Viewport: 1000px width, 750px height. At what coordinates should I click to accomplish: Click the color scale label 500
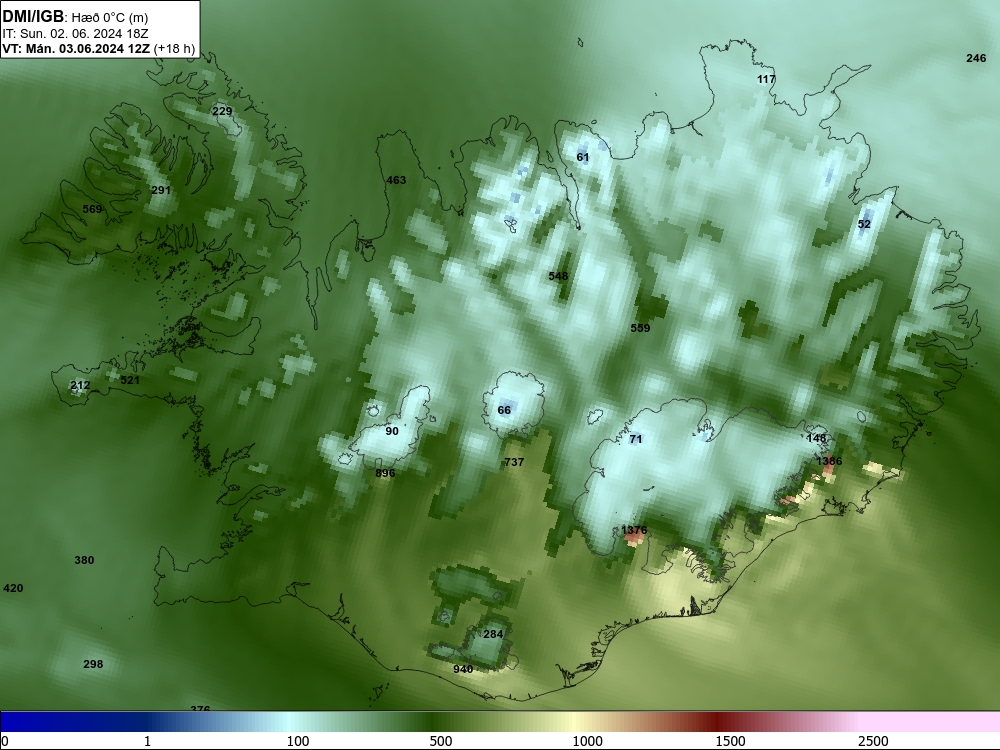point(441,741)
